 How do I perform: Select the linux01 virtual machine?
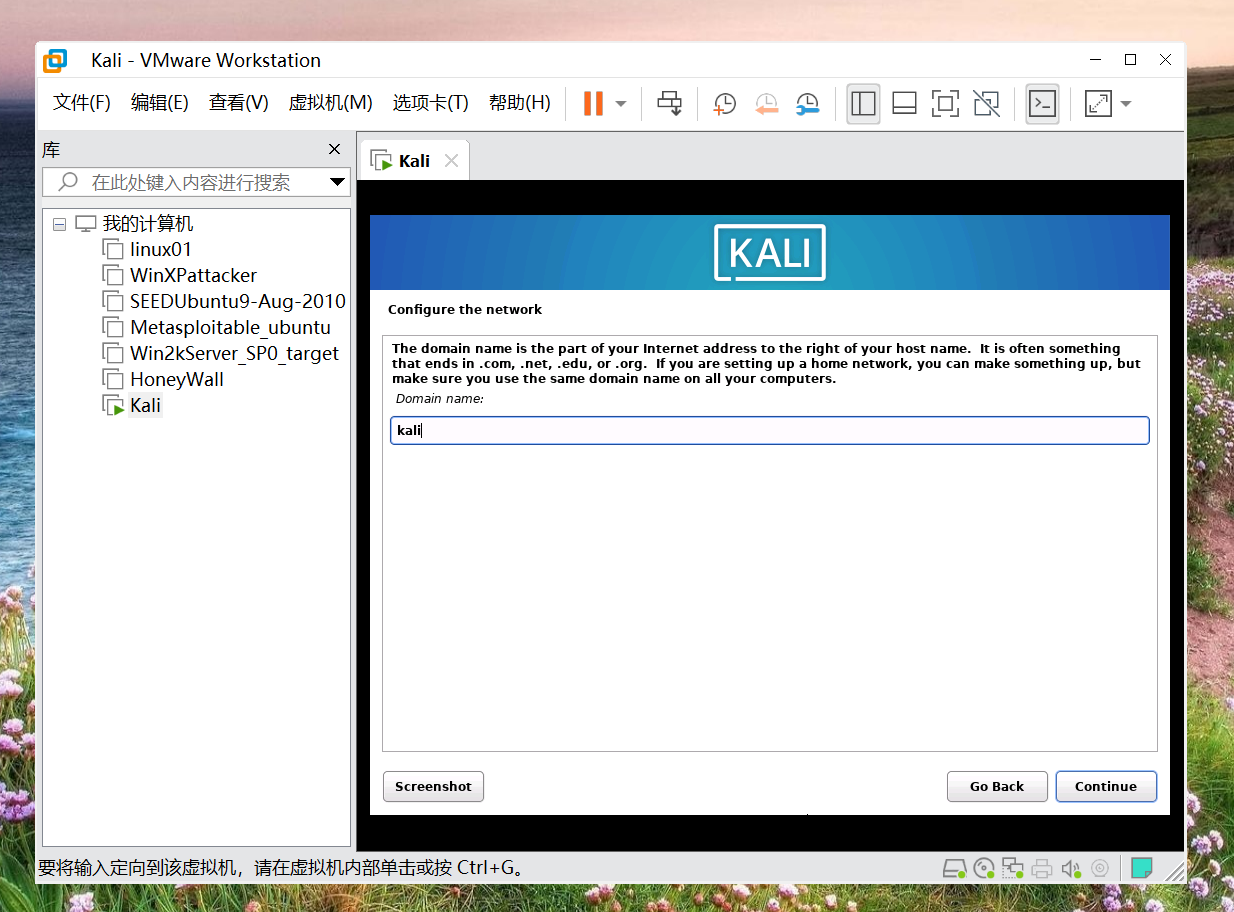coord(160,249)
